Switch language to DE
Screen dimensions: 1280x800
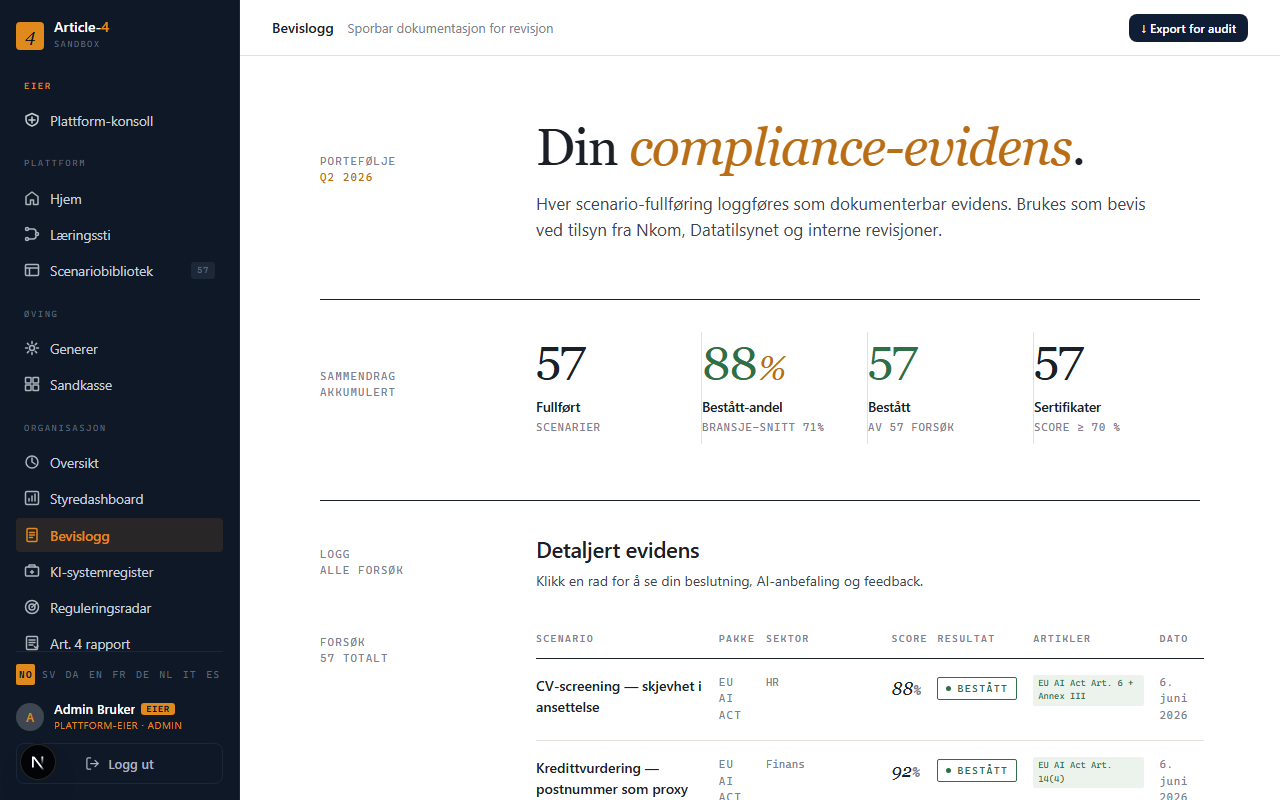pyautogui.click(x=143, y=675)
